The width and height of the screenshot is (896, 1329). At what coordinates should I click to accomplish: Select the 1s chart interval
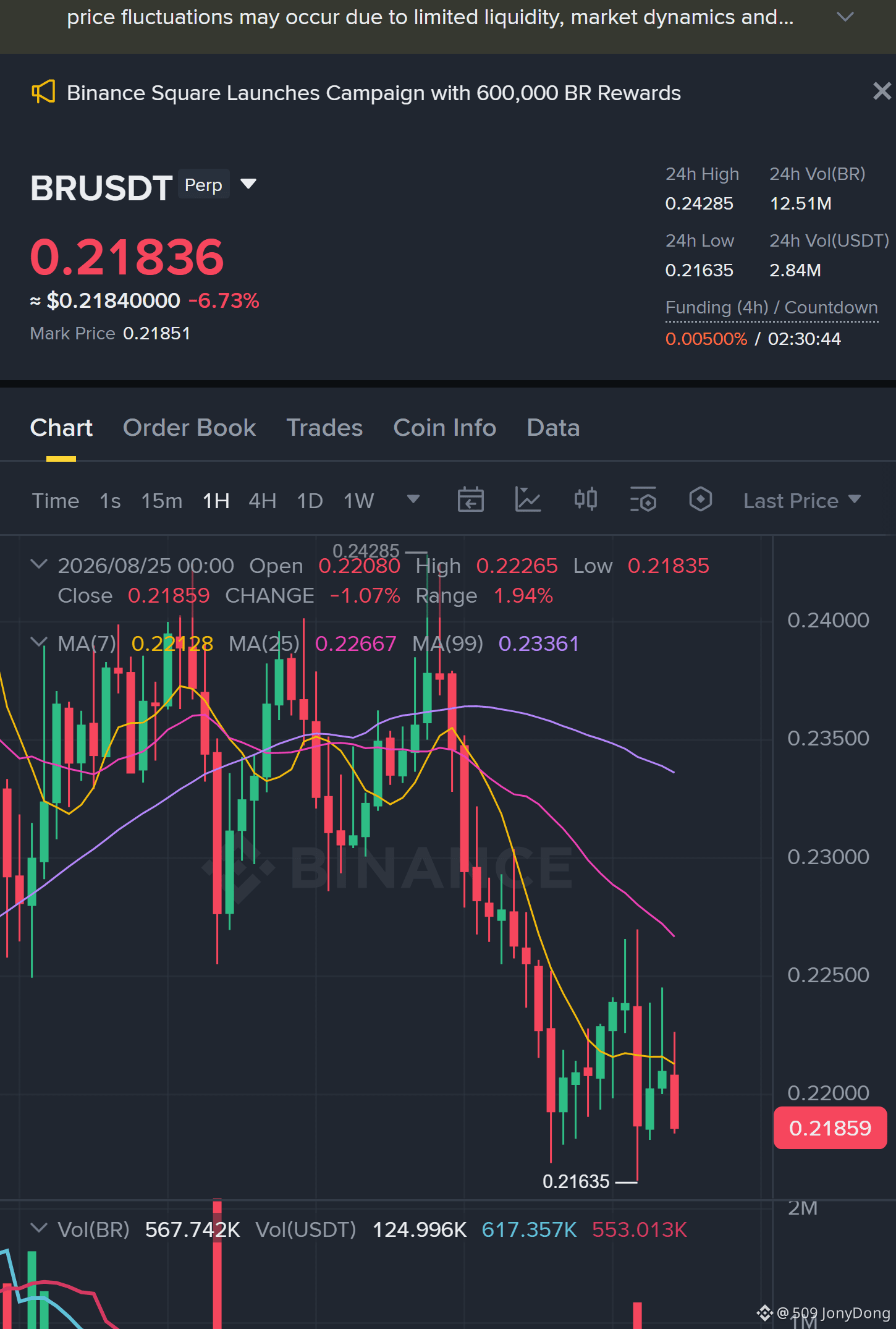tap(110, 501)
